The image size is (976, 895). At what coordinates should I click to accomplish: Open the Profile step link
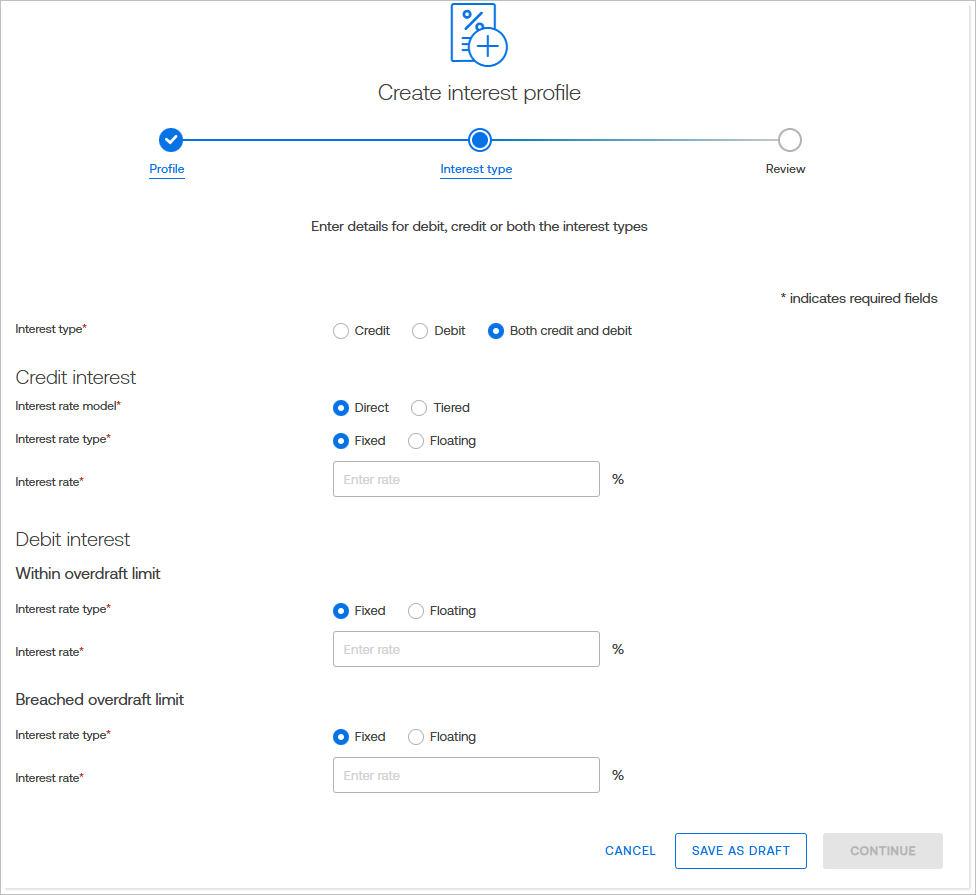[x=167, y=169]
